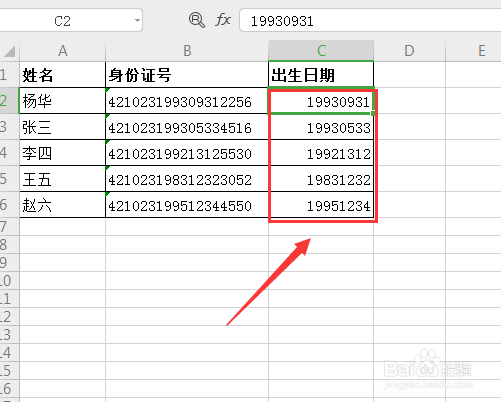
Task: Select row 3 header
Action: pyautogui.click(x=9, y=126)
